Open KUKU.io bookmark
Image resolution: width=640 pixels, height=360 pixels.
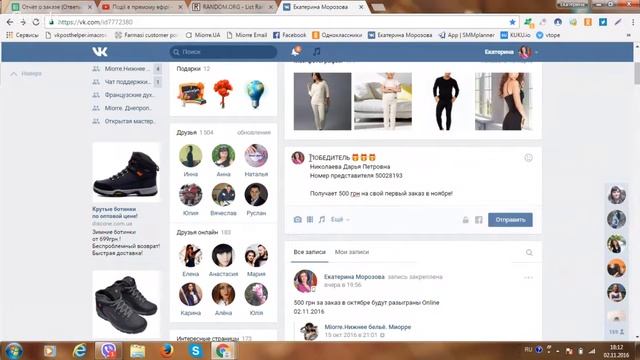click(x=515, y=35)
